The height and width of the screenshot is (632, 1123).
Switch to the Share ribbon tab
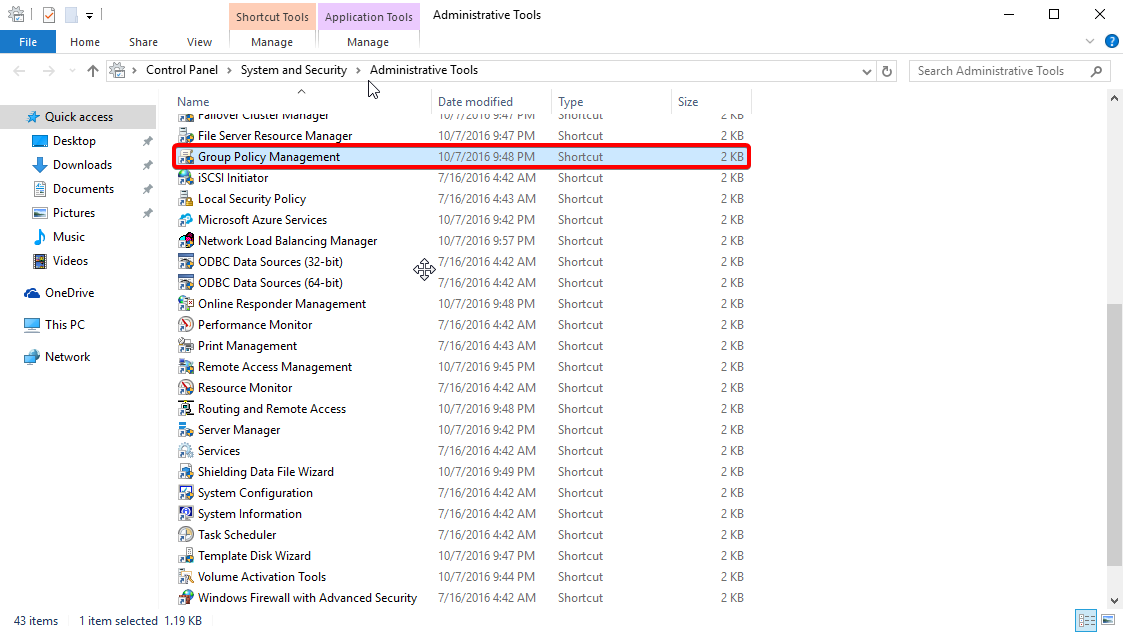pos(143,42)
